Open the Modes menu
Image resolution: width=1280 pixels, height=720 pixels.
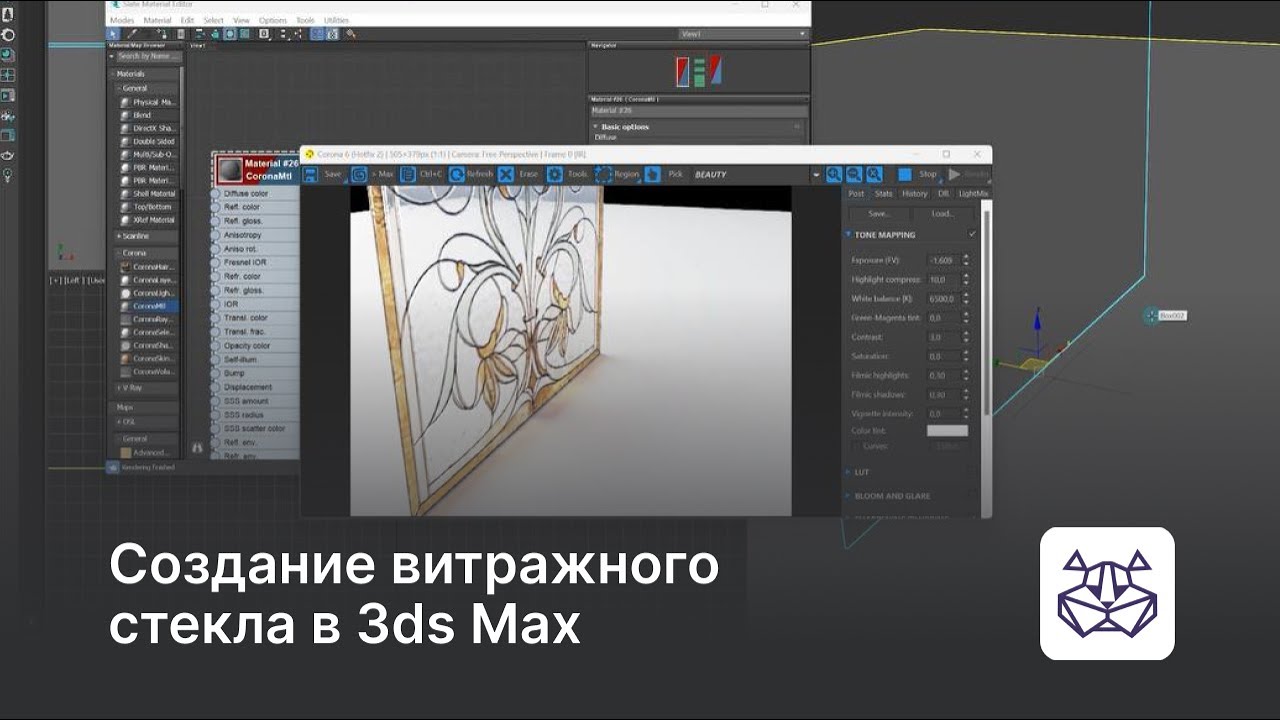(122, 20)
